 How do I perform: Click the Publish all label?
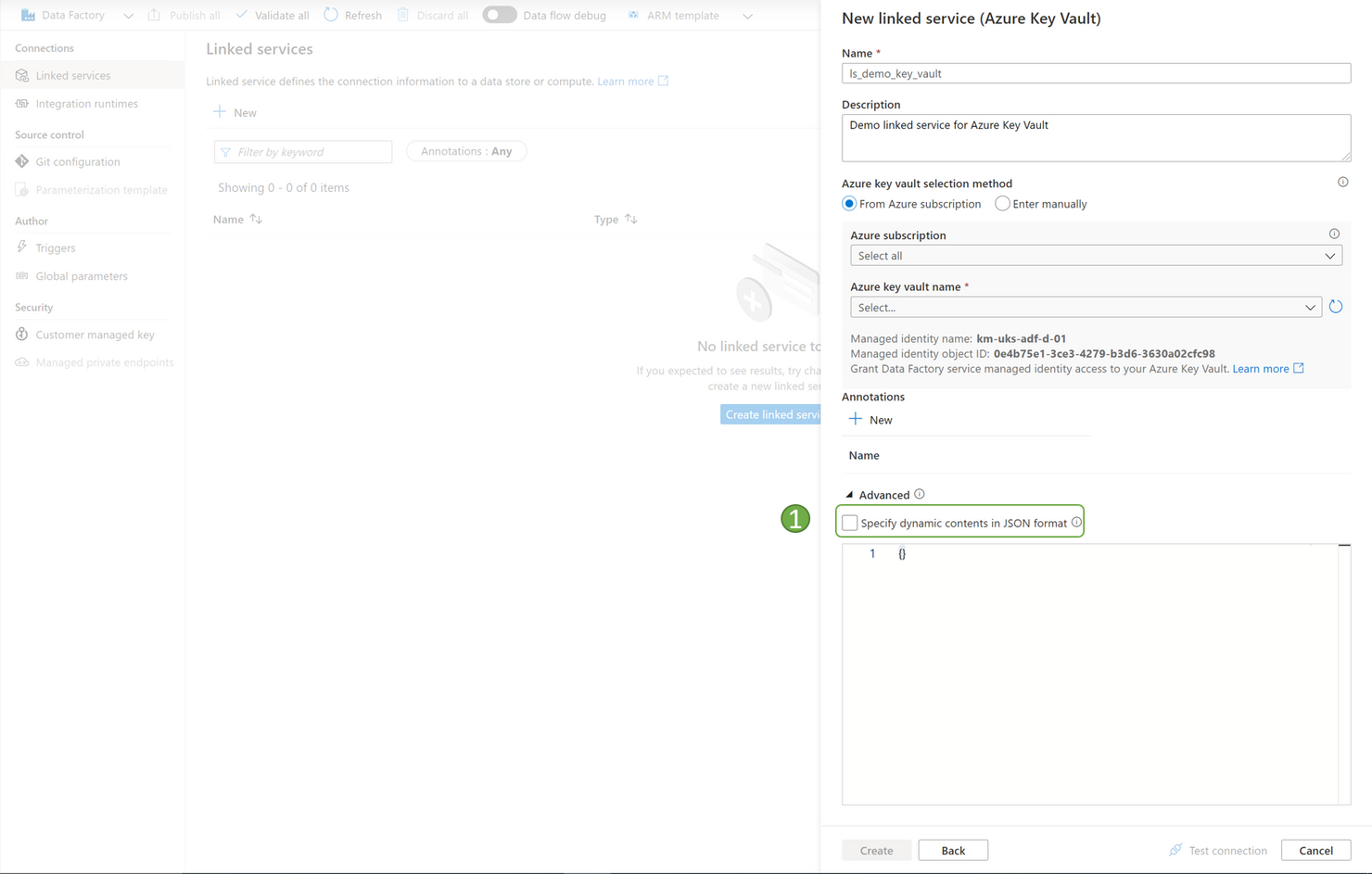click(x=195, y=16)
